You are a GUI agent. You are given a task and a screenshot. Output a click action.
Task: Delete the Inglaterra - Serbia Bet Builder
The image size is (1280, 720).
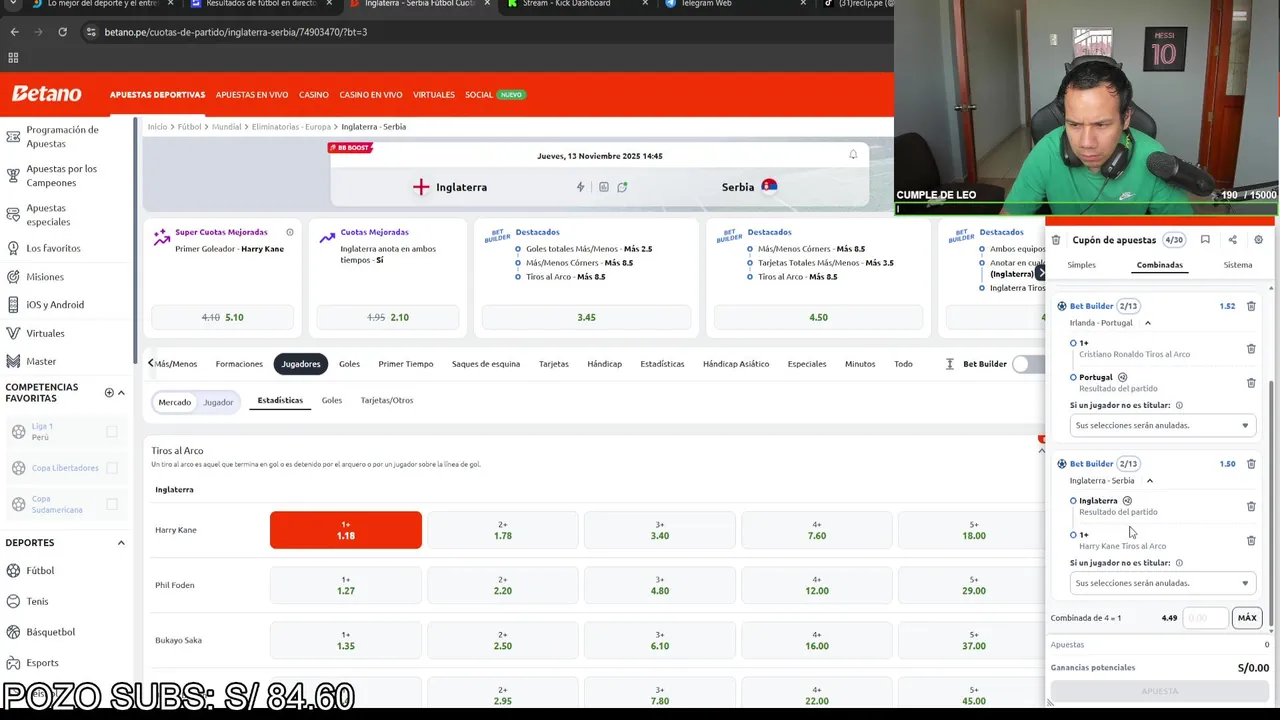(1251, 464)
